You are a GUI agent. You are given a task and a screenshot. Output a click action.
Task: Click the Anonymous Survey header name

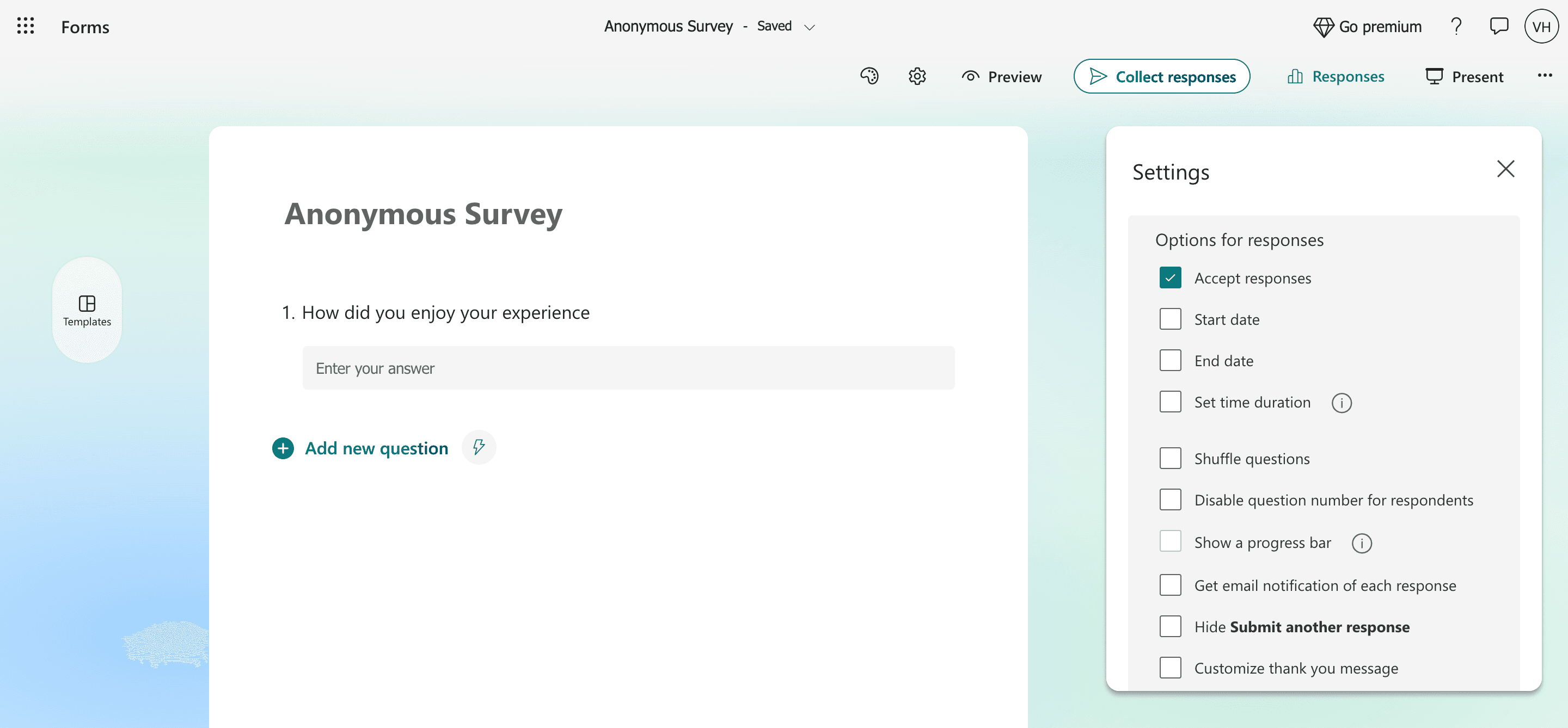point(669,26)
